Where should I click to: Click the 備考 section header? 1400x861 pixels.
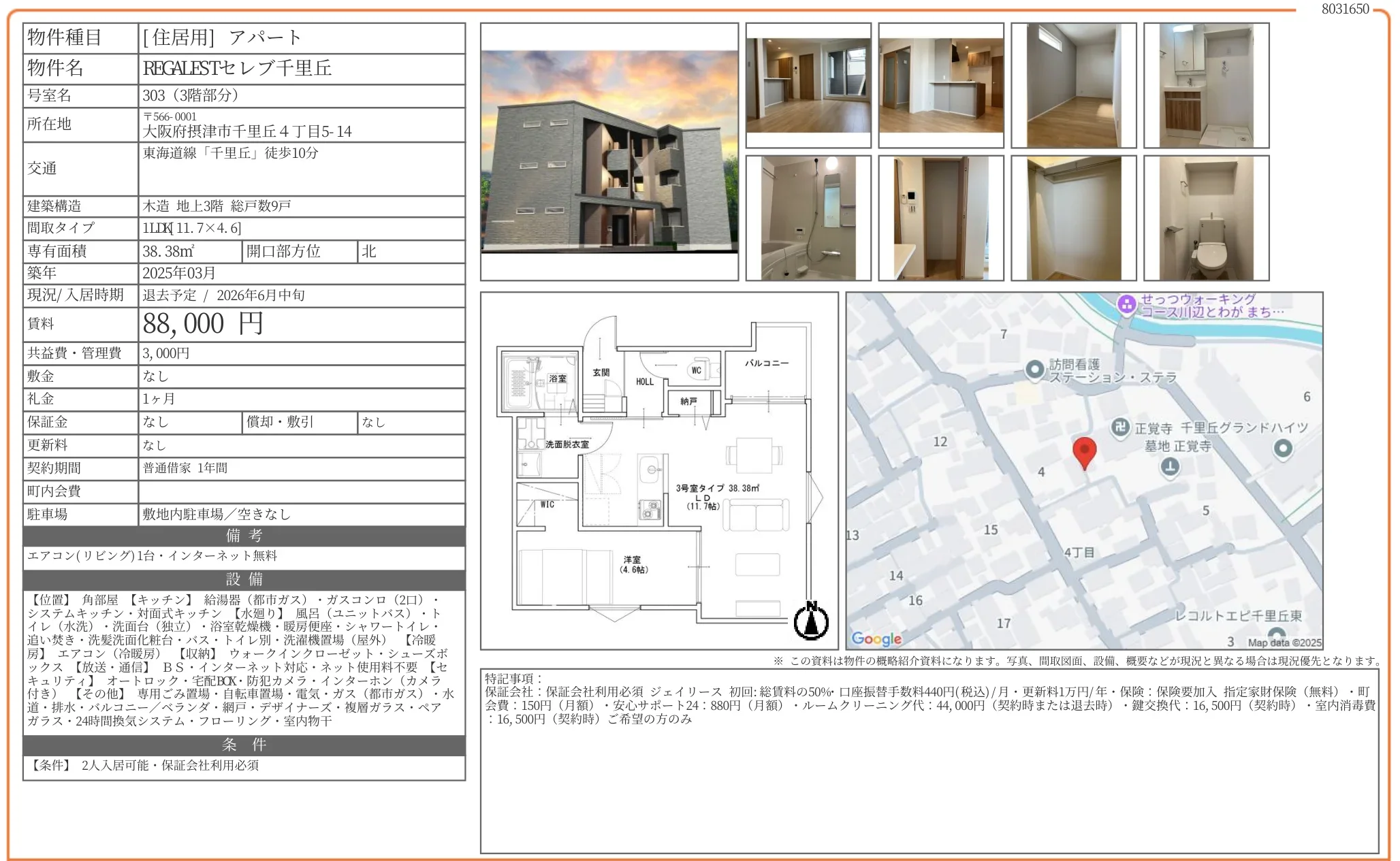click(x=244, y=536)
